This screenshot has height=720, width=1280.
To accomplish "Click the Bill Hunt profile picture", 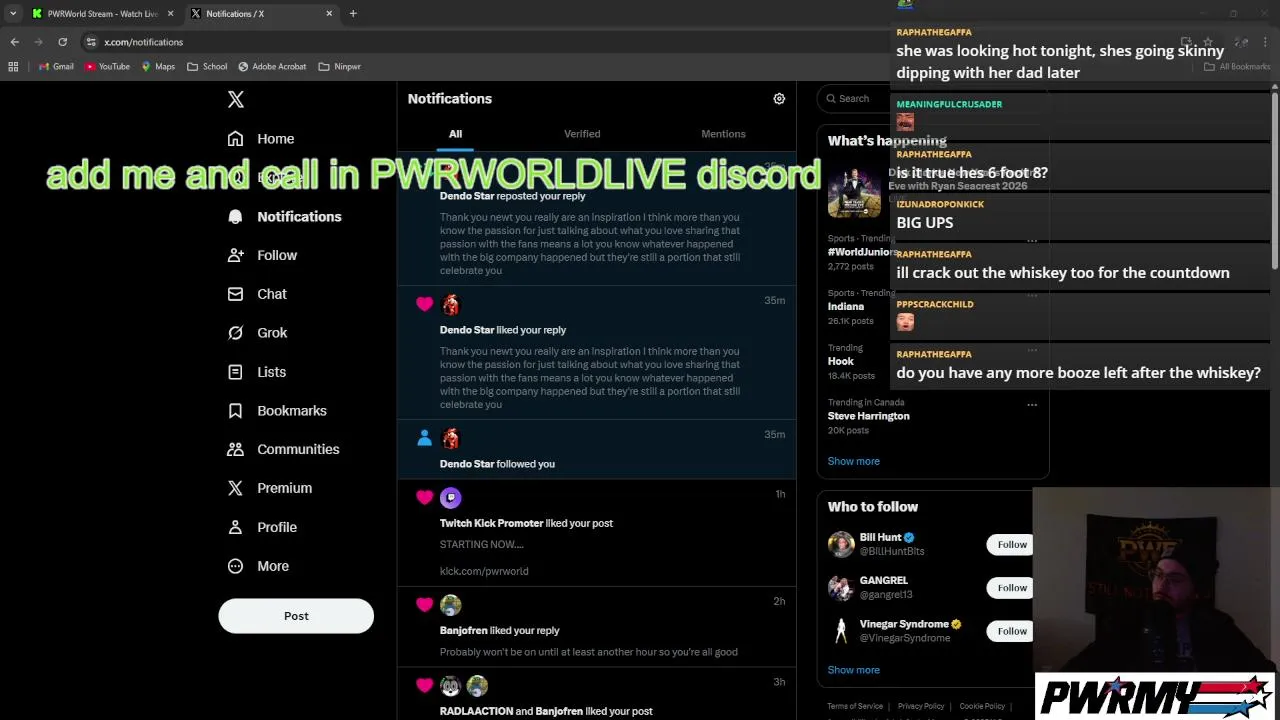I will pos(841,544).
